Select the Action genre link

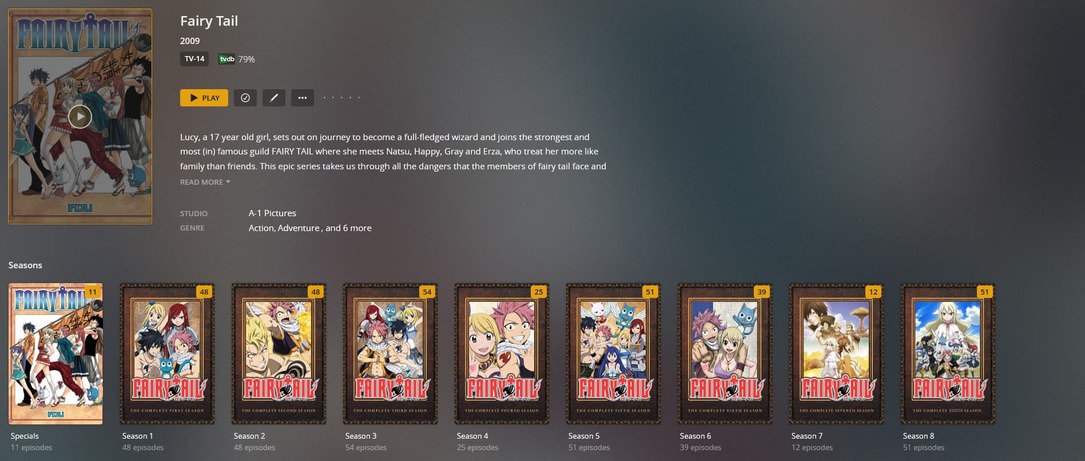(x=262, y=228)
